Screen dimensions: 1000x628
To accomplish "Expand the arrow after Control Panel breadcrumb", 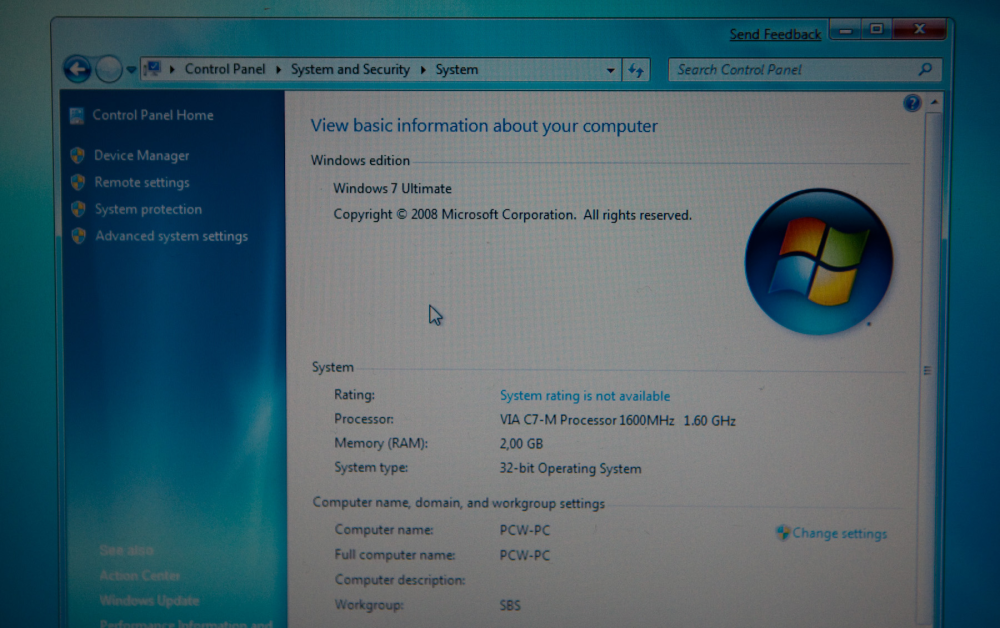I will (279, 69).
